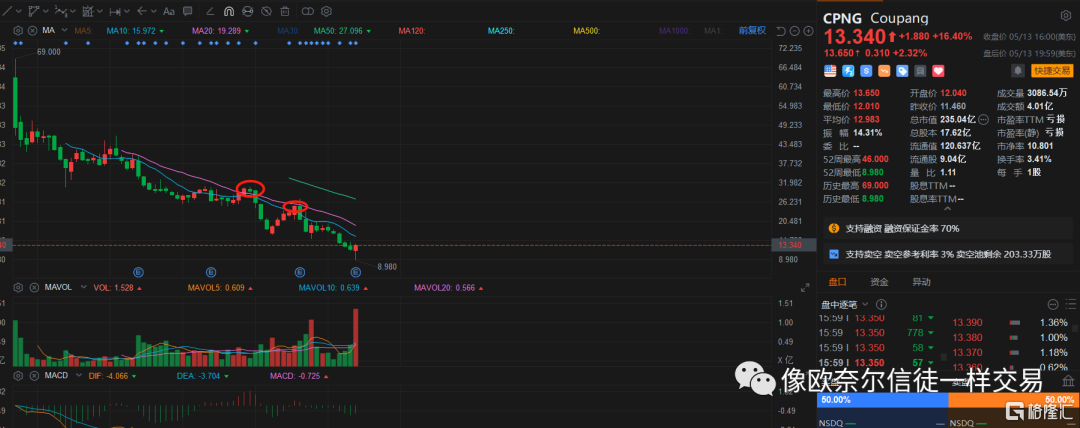
Task: Click the orange short-selling trend icon
Action: click(x=884, y=71)
